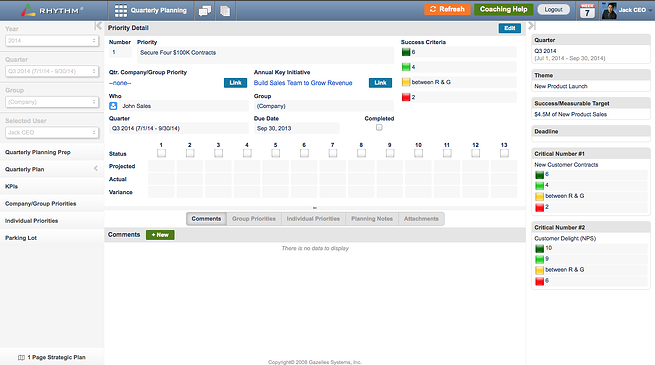Open the Quarter Q3 2014 dropdown
655x365 pixels.
[x=52, y=71]
